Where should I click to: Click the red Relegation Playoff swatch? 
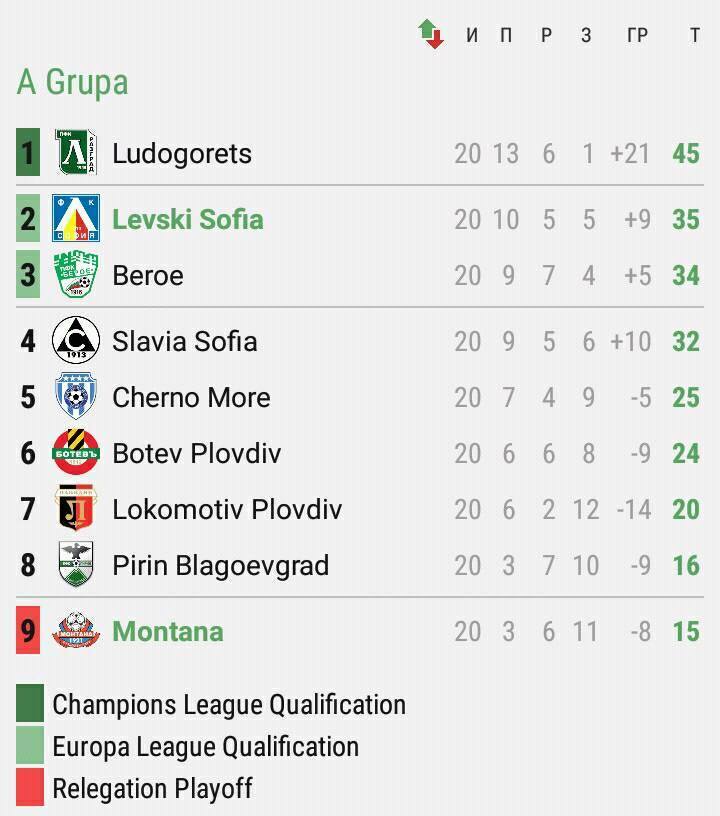[30, 787]
